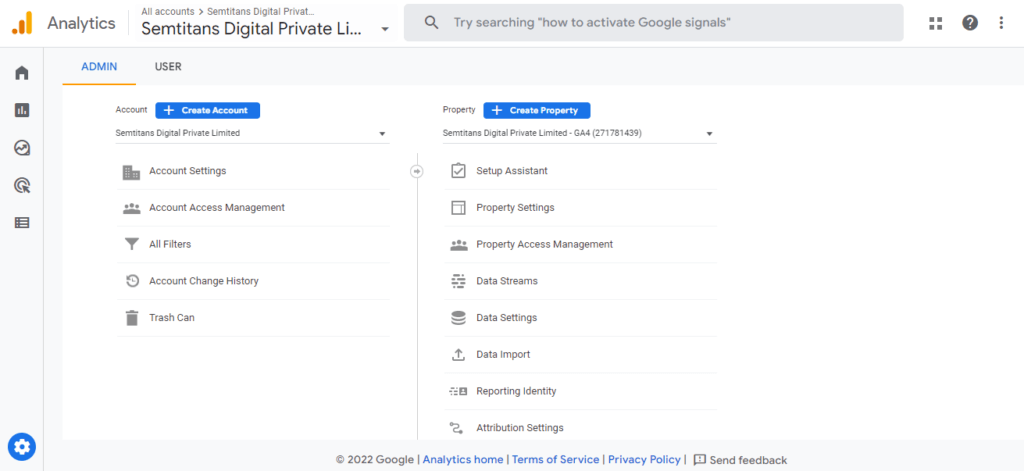Click the Create Property button
This screenshot has width=1024, height=471.
click(537, 110)
